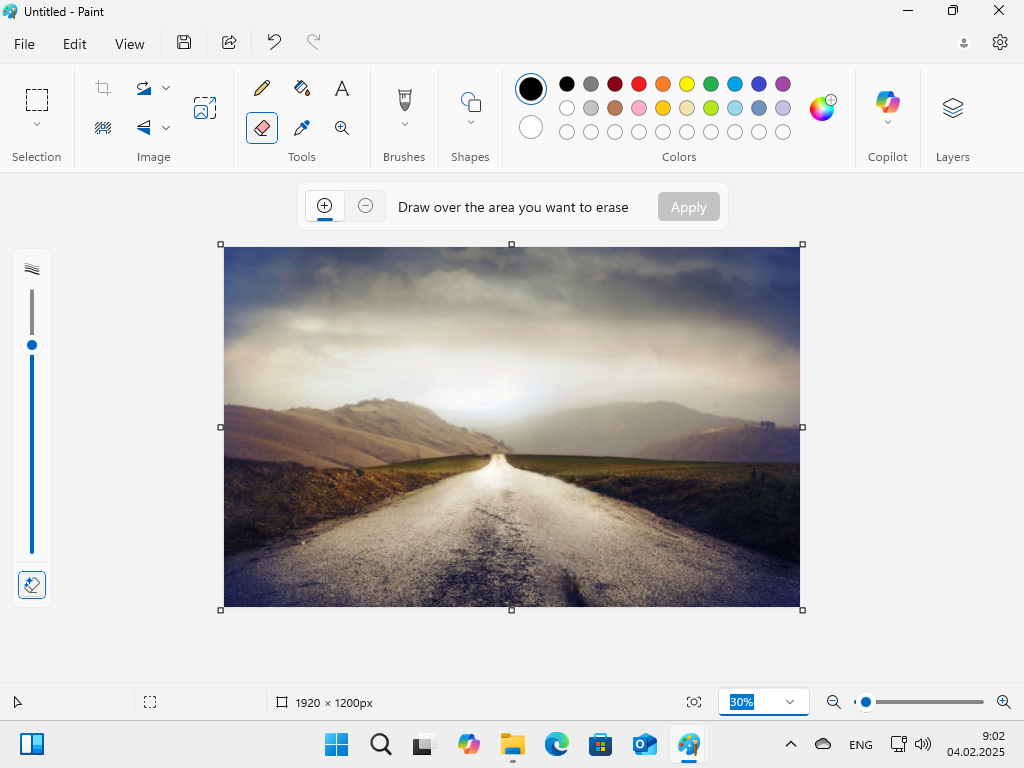This screenshot has height=768, width=1024.
Task: Click the zoom percentage input field
Action: [752, 701]
